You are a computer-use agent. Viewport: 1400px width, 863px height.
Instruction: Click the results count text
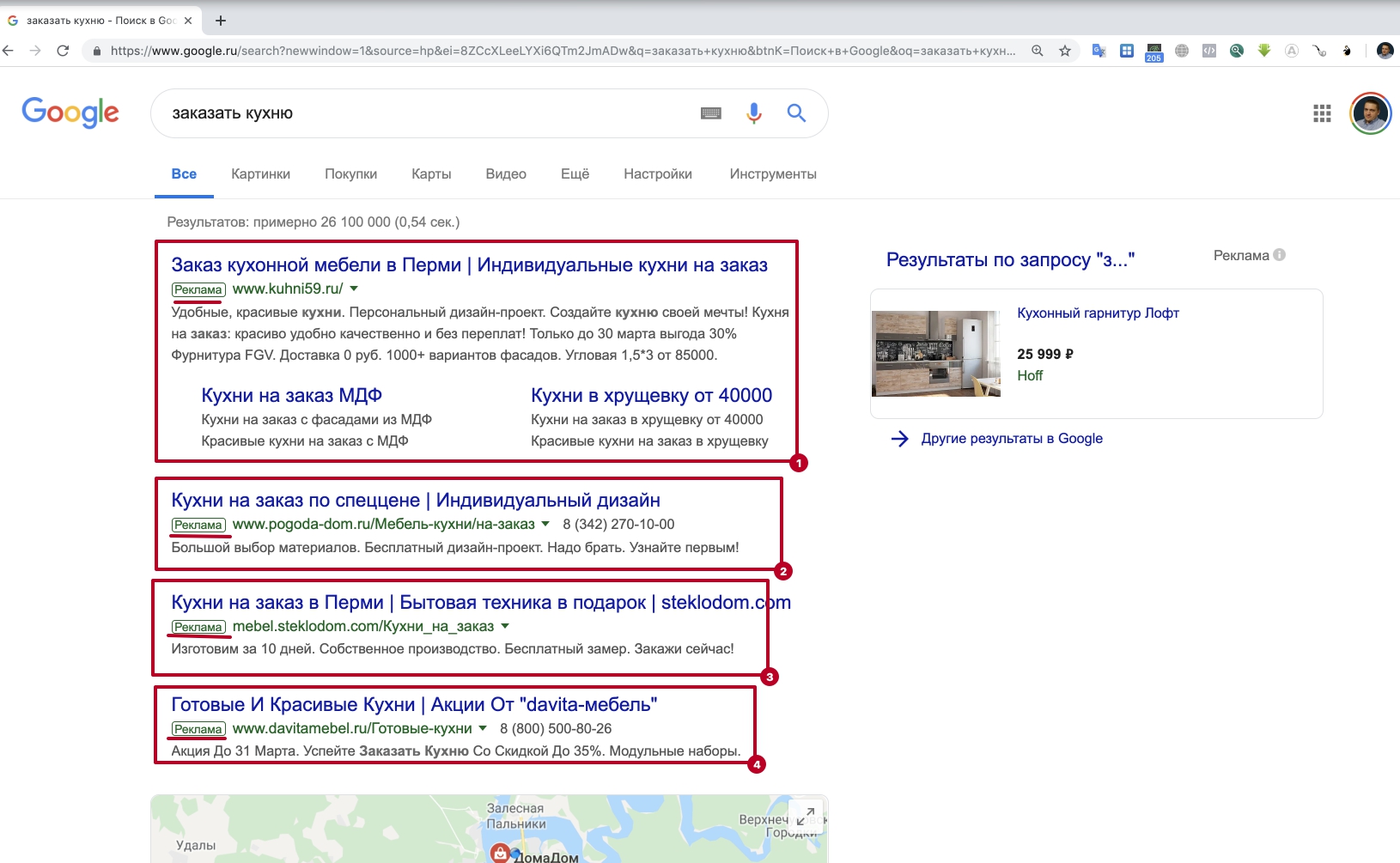coord(313,222)
